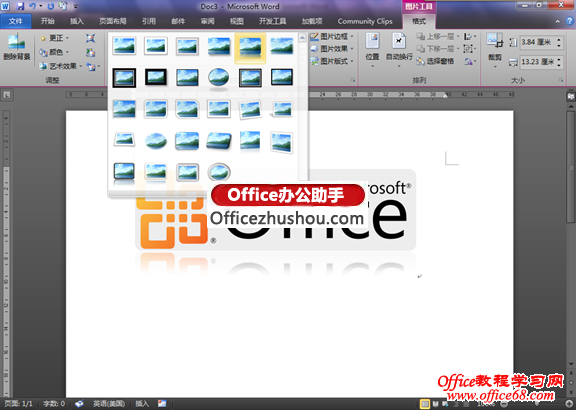Image resolution: width=576 pixels, height=410 pixels.
Task: Apply Soft Edge Rectangle picture style
Action: coord(282,46)
